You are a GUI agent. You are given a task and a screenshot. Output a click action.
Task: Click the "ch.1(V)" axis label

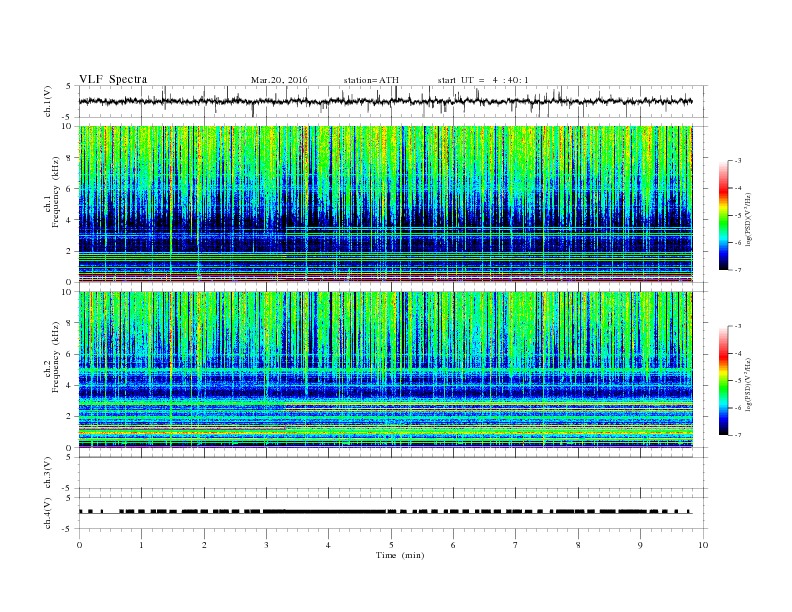tap(48, 101)
